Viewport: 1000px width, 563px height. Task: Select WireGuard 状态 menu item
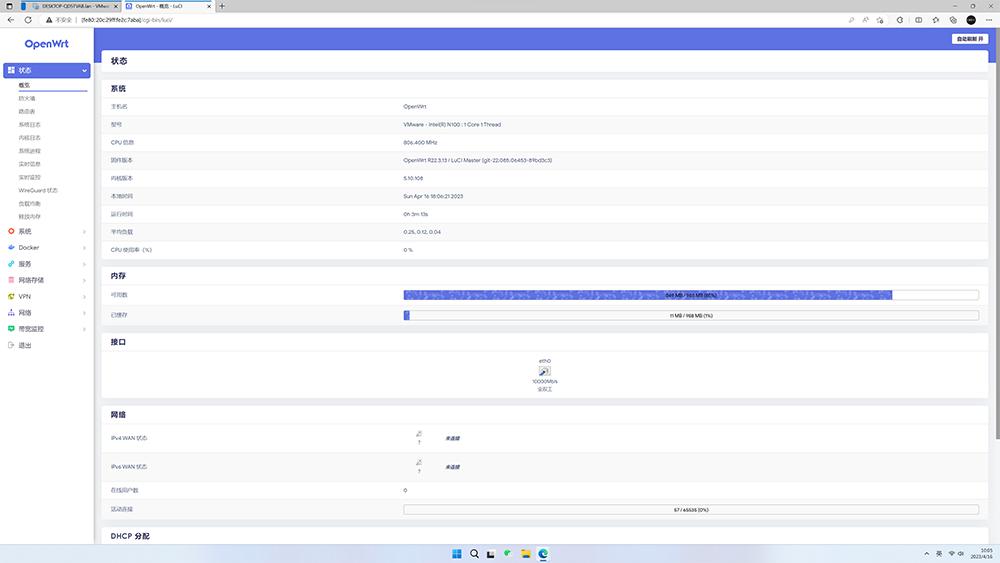(38, 190)
